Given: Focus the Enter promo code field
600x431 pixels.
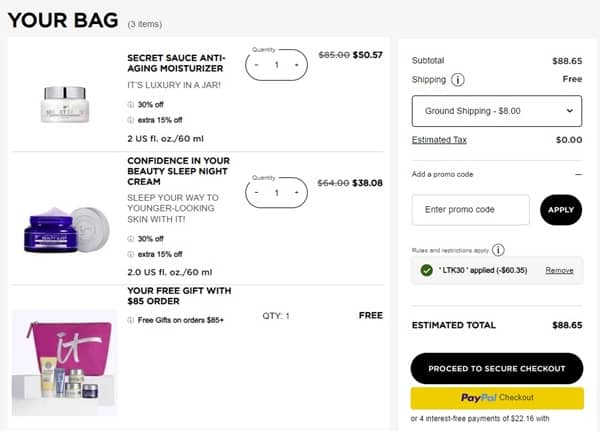Looking at the screenshot, I should tap(470, 210).
